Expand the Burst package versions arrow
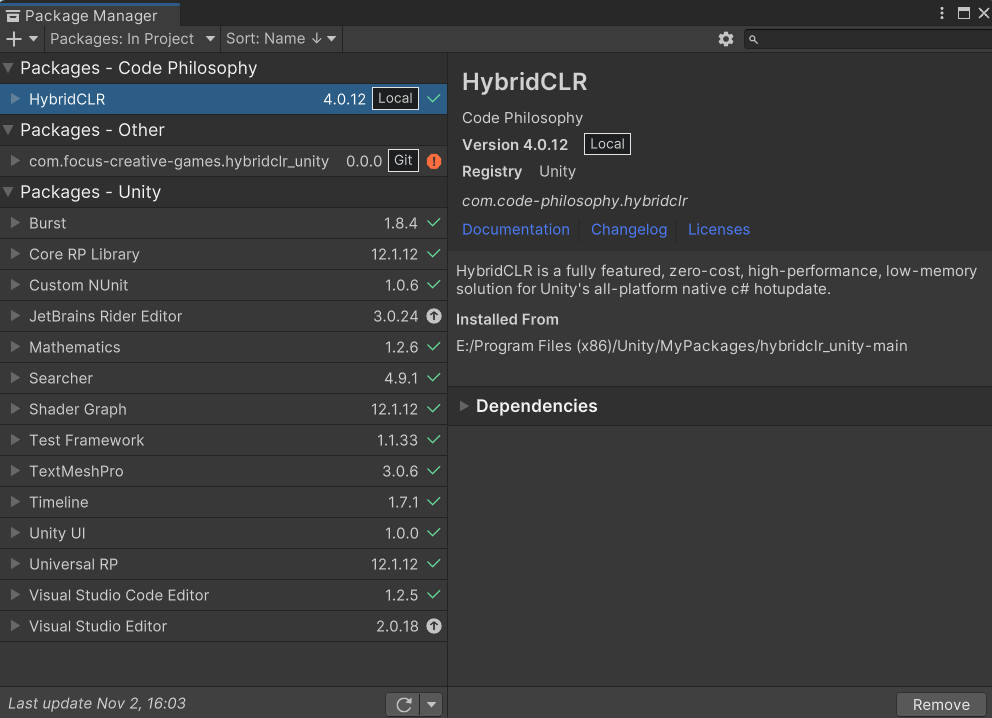Image resolution: width=992 pixels, height=718 pixels. click(x=16, y=223)
